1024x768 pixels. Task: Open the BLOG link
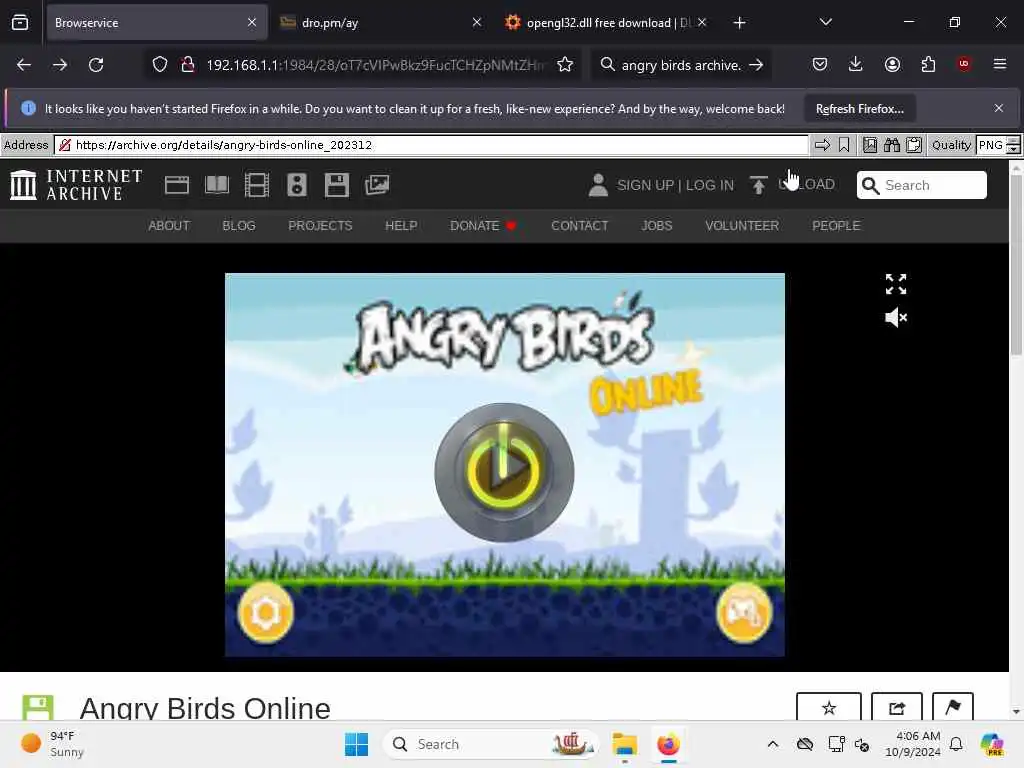coord(238,226)
